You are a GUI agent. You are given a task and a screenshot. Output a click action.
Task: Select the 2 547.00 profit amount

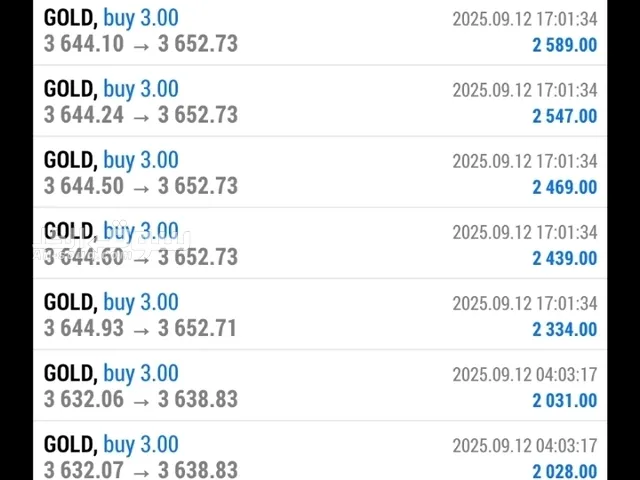[x=564, y=116]
